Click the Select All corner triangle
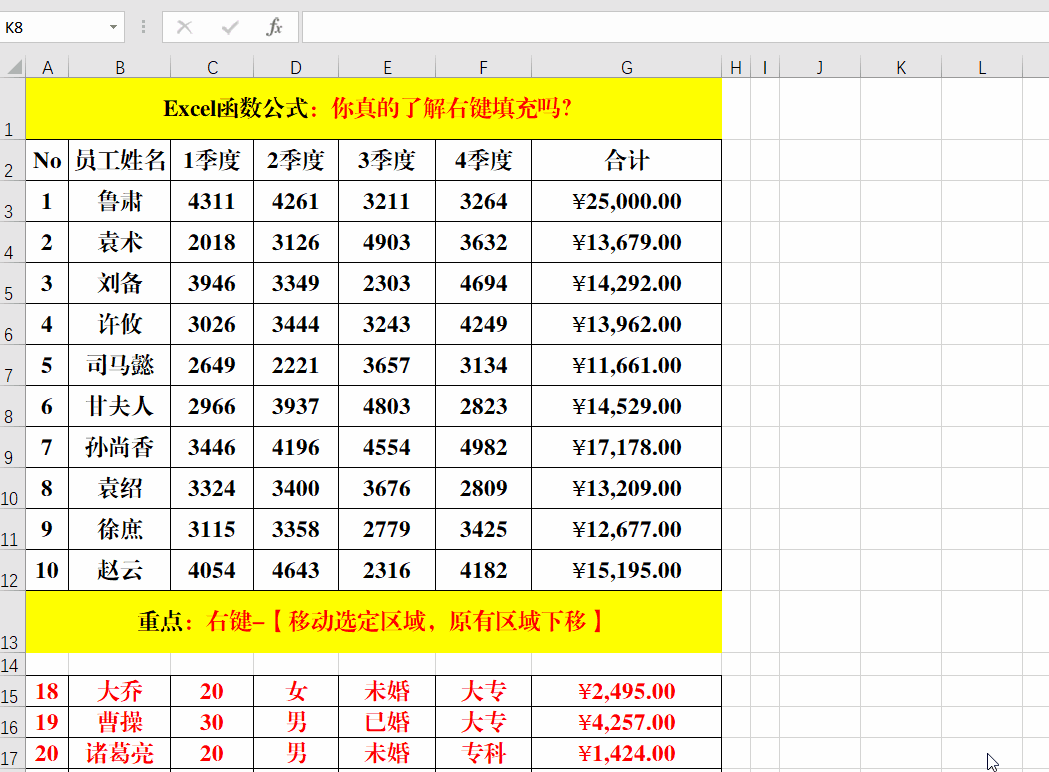1049x772 pixels. 15,67
